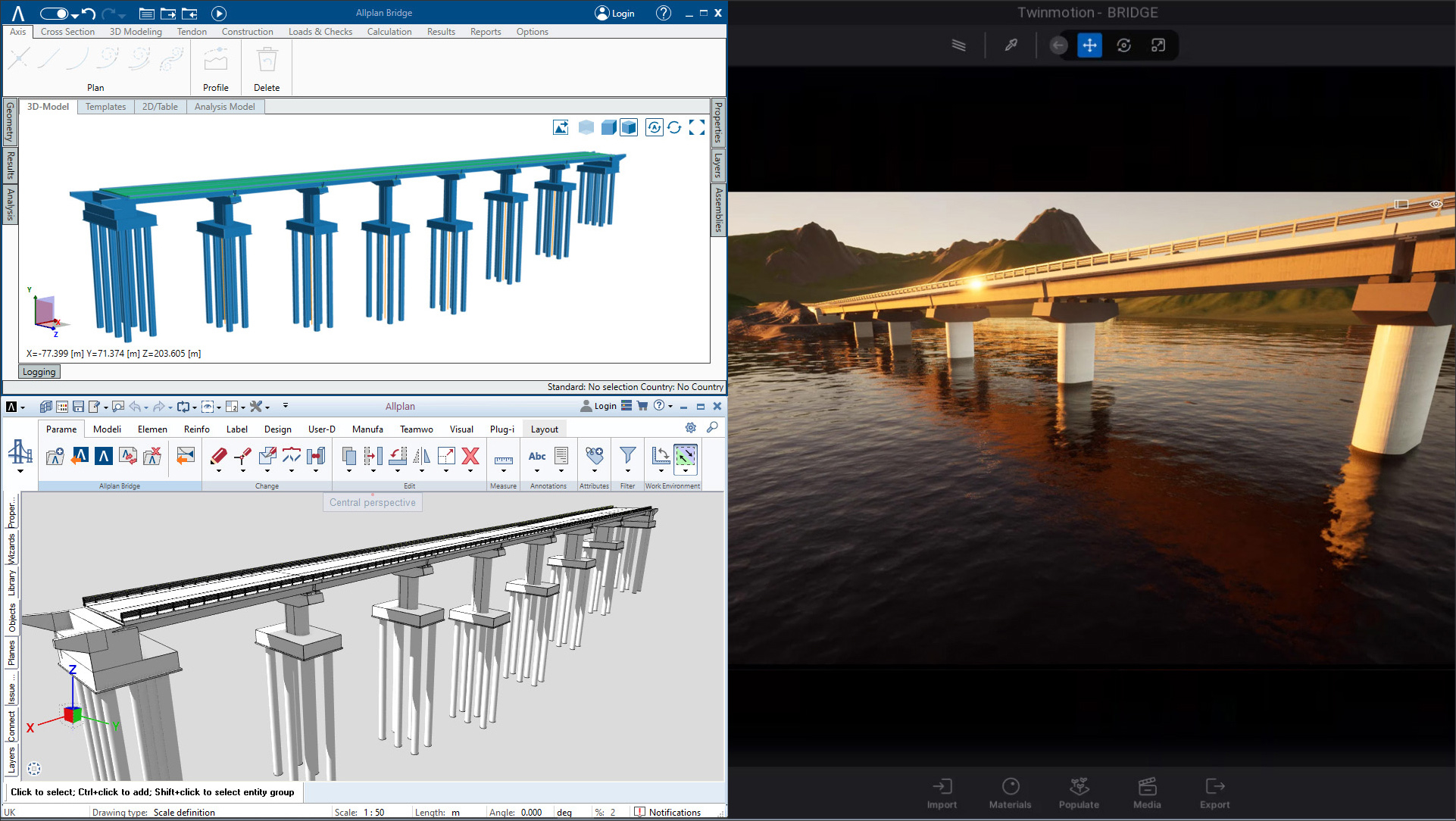Switch to the Tendon ribbon tab
The image size is (1456, 821).
coord(192,32)
